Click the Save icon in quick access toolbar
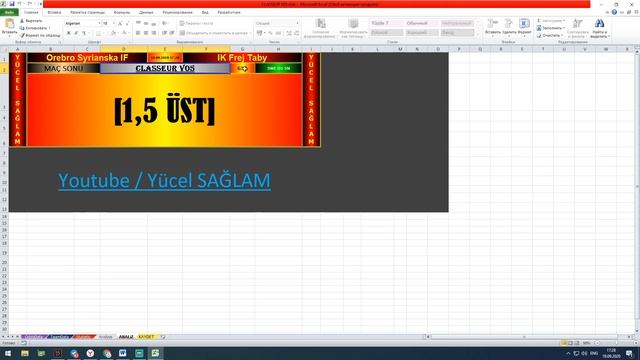The height and width of the screenshot is (360, 640). click(11, 4)
